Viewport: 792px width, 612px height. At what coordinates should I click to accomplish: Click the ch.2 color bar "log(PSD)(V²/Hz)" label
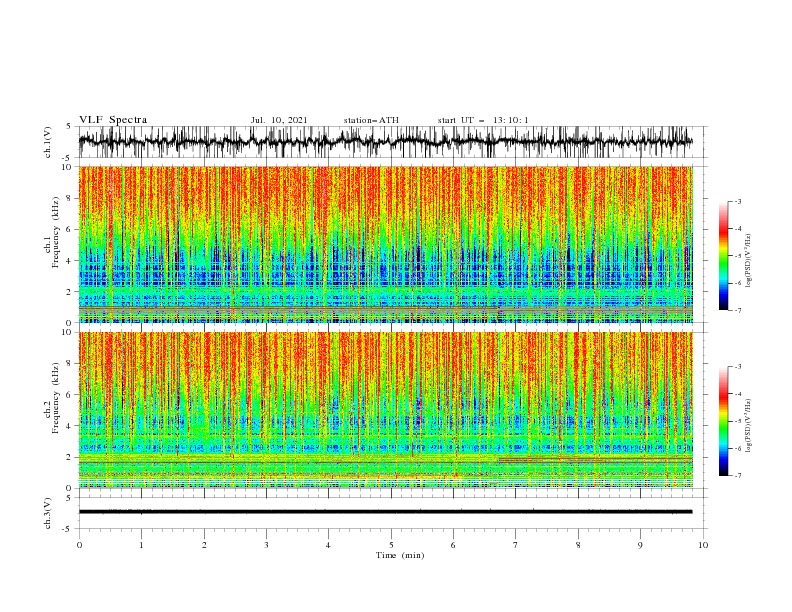coord(749,426)
